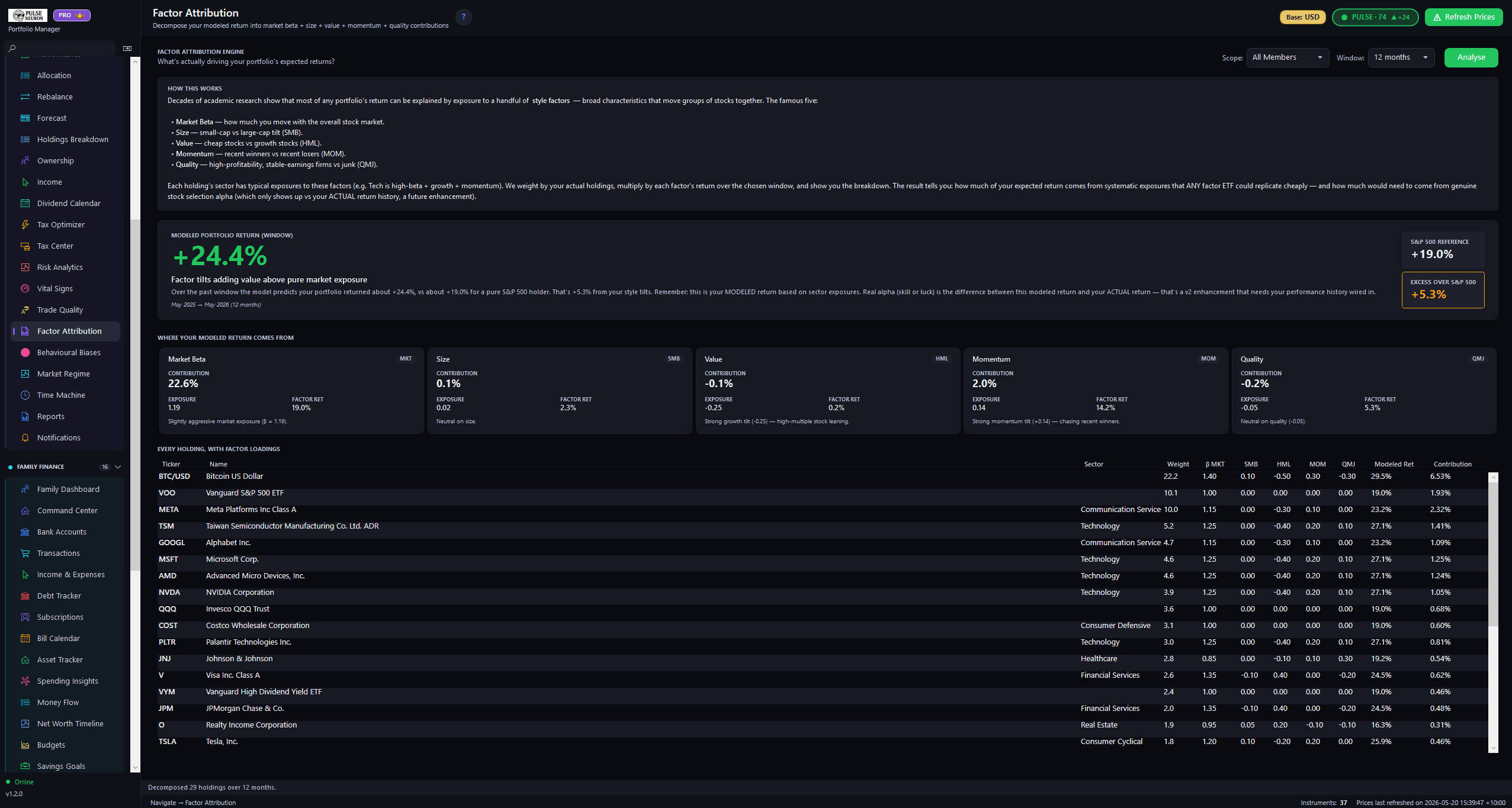
Task: Toggle the sidebar panel layout icon
Action: (127, 49)
